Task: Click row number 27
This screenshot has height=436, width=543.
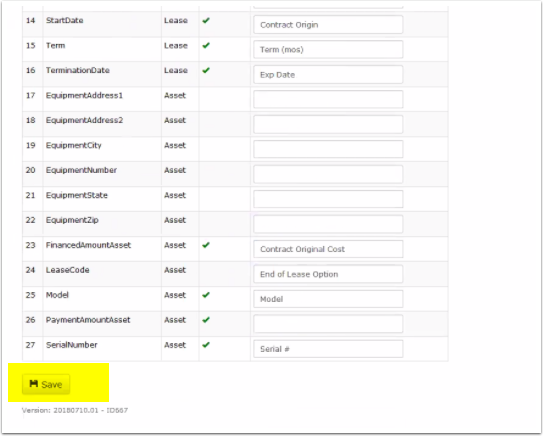Action: (30, 345)
